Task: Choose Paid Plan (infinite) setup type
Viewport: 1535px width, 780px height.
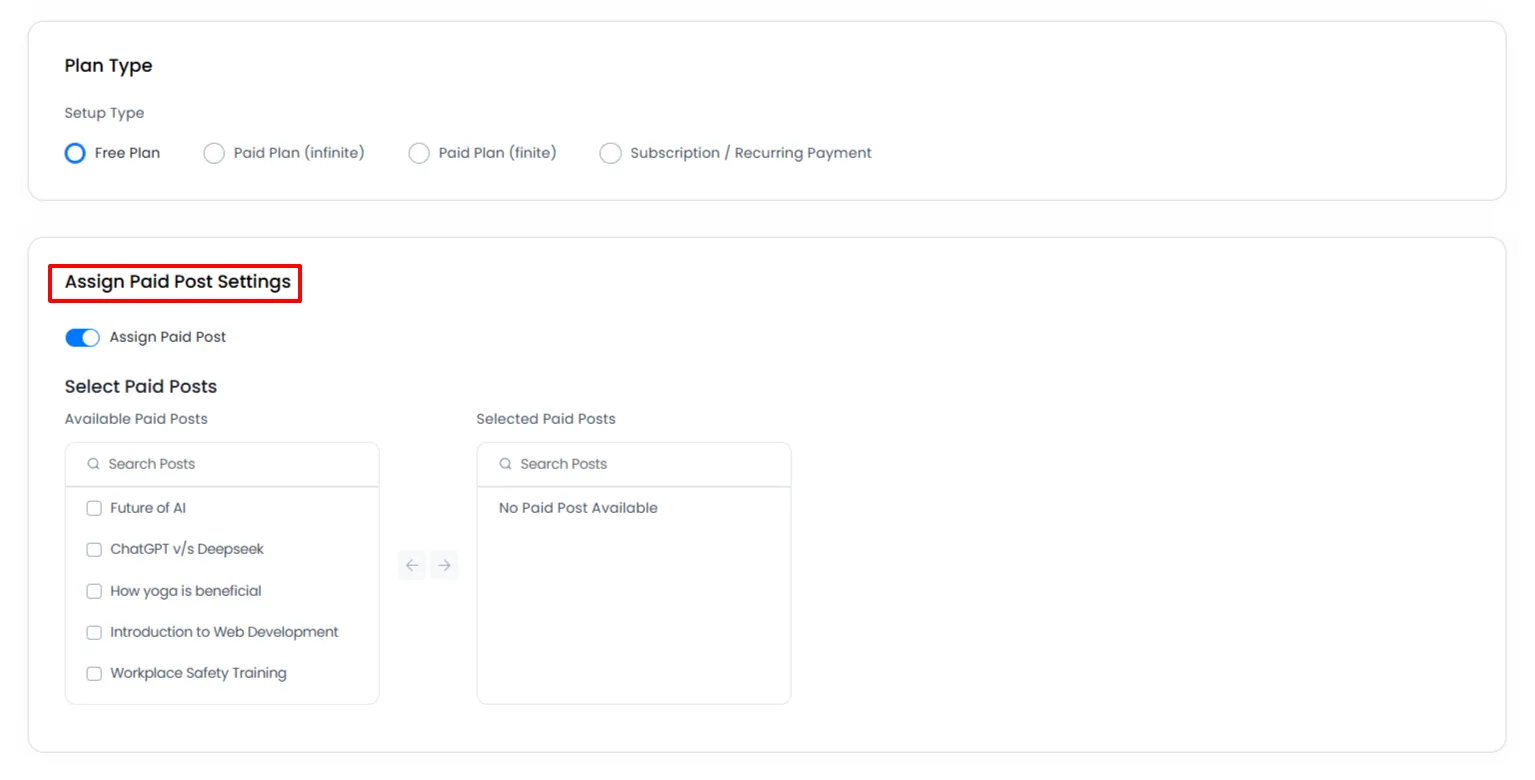Action: pyautogui.click(x=213, y=152)
